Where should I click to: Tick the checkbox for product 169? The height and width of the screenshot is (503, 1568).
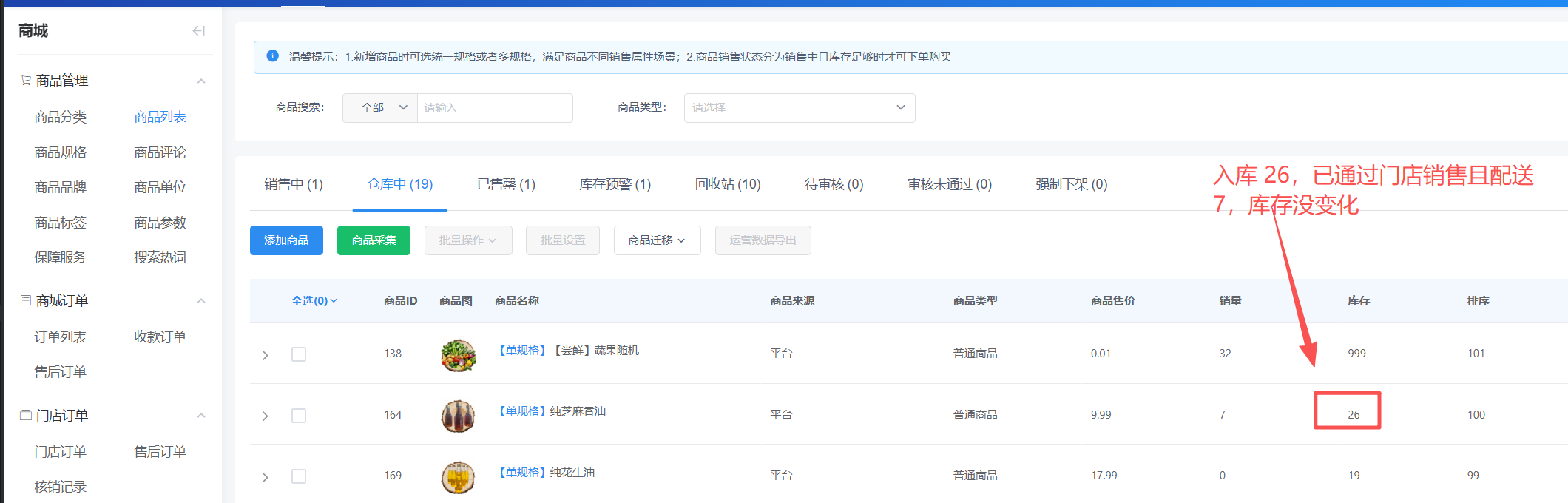click(299, 476)
